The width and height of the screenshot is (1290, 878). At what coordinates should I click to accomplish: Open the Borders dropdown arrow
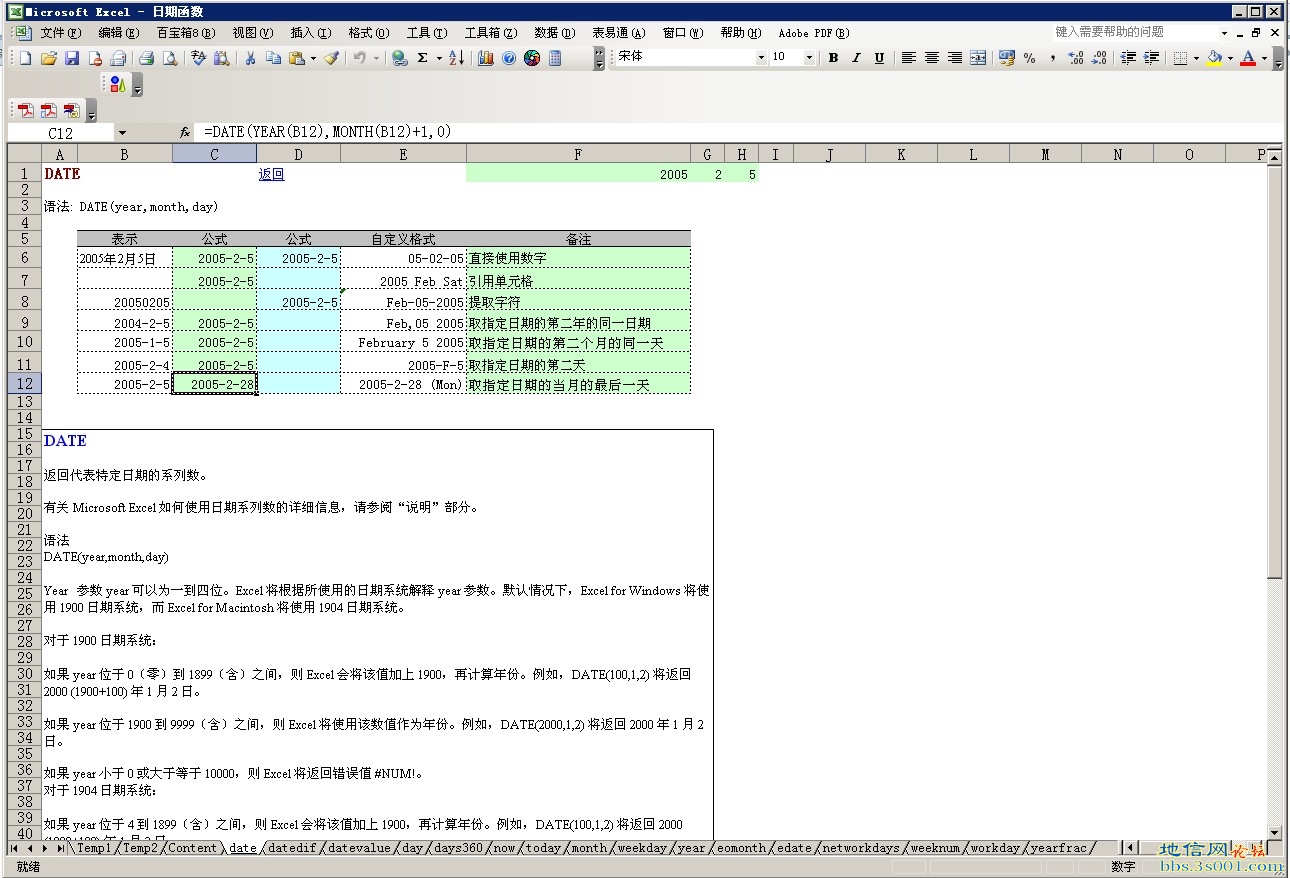[x=1196, y=58]
